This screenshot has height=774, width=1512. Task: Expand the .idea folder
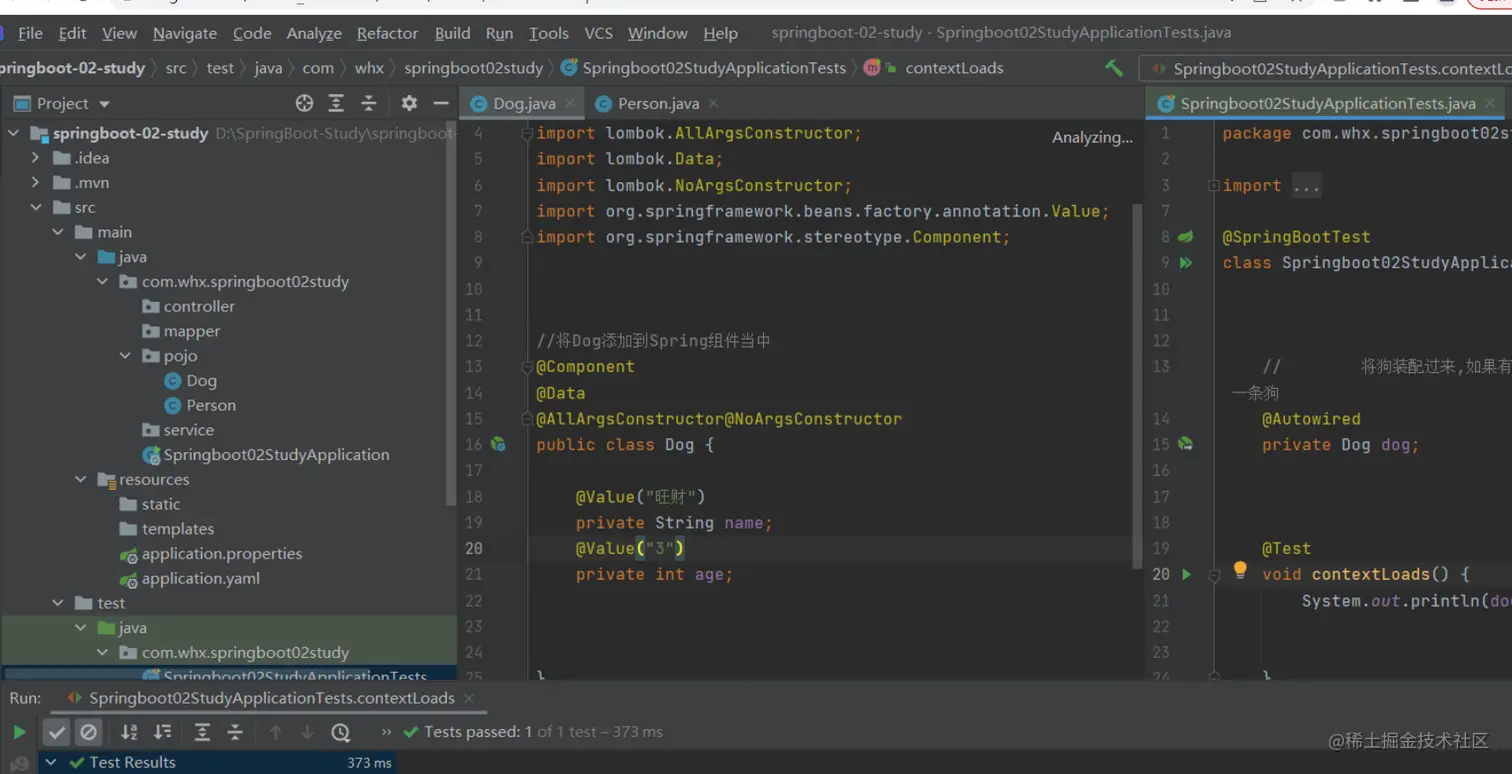click(36, 158)
